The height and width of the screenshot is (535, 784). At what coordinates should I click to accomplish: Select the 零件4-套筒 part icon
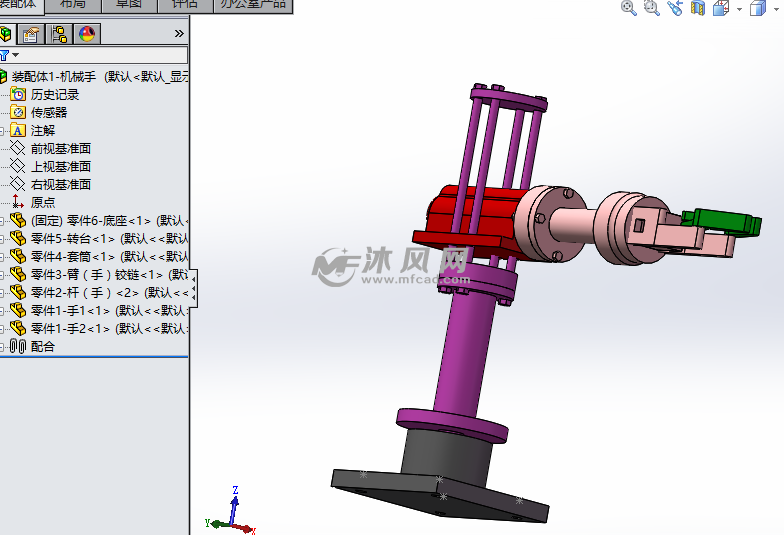pos(18,256)
